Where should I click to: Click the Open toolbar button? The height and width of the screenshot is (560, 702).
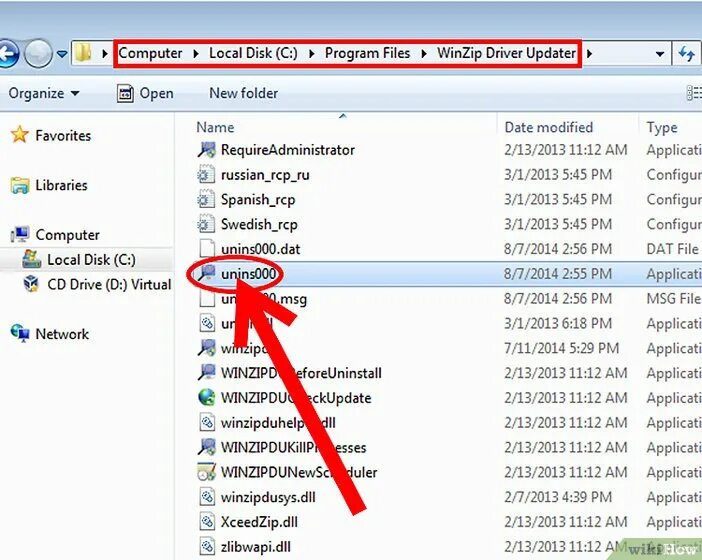click(x=145, y=93)
